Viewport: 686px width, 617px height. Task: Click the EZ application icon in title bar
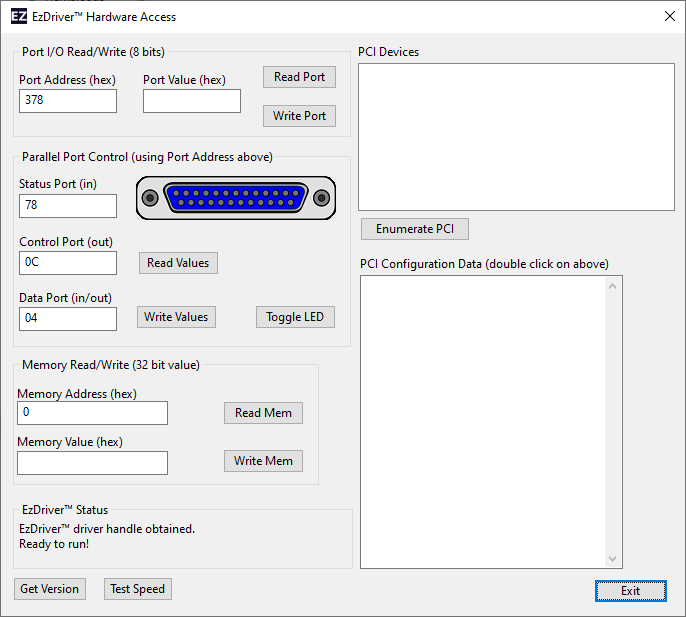pos(19,17)
